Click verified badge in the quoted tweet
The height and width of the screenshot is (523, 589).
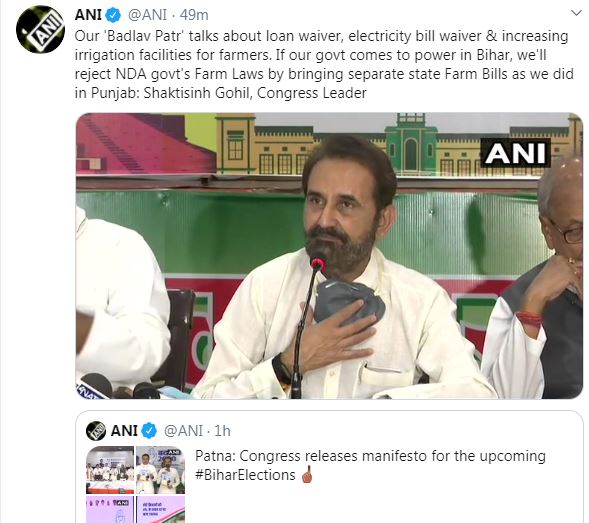pyautogui.click(x=150, y=431)
